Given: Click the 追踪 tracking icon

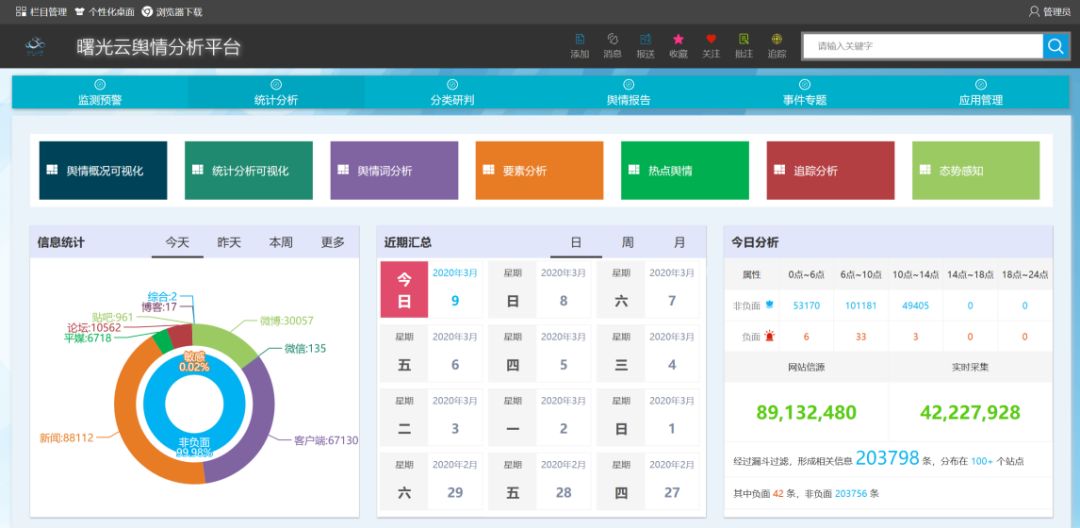Looking at the screenshot, I should point(777,45).
